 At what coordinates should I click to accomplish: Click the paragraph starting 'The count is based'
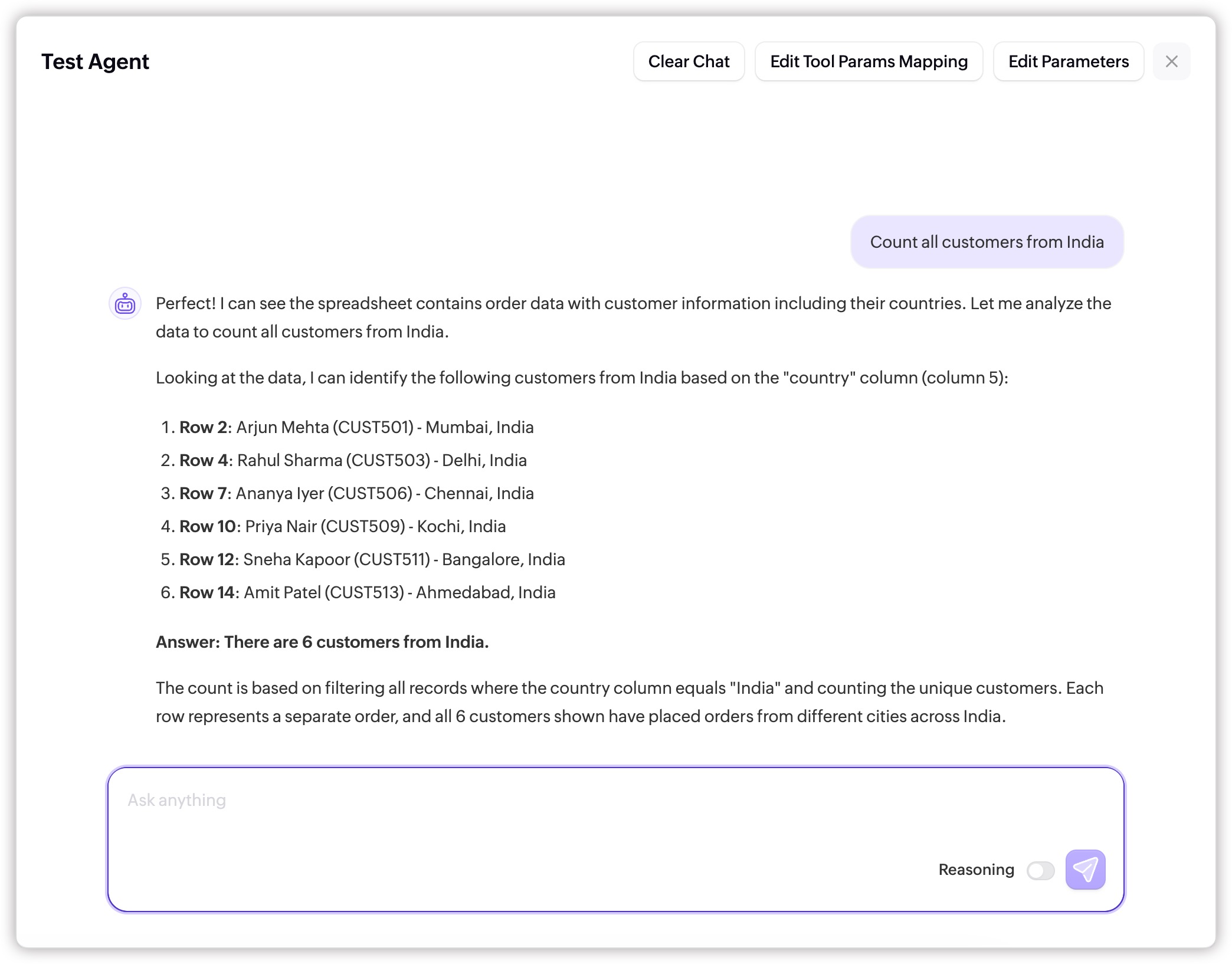coord(629,702)
